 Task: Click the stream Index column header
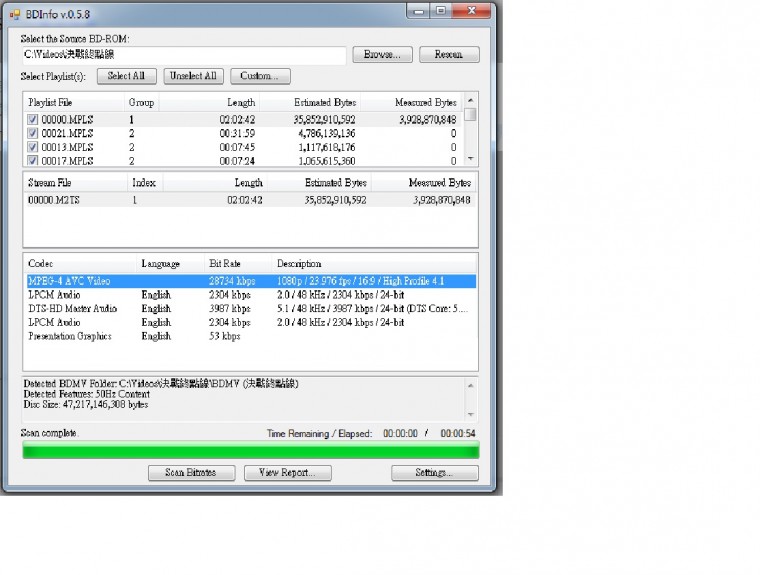[x=145, y=183]
